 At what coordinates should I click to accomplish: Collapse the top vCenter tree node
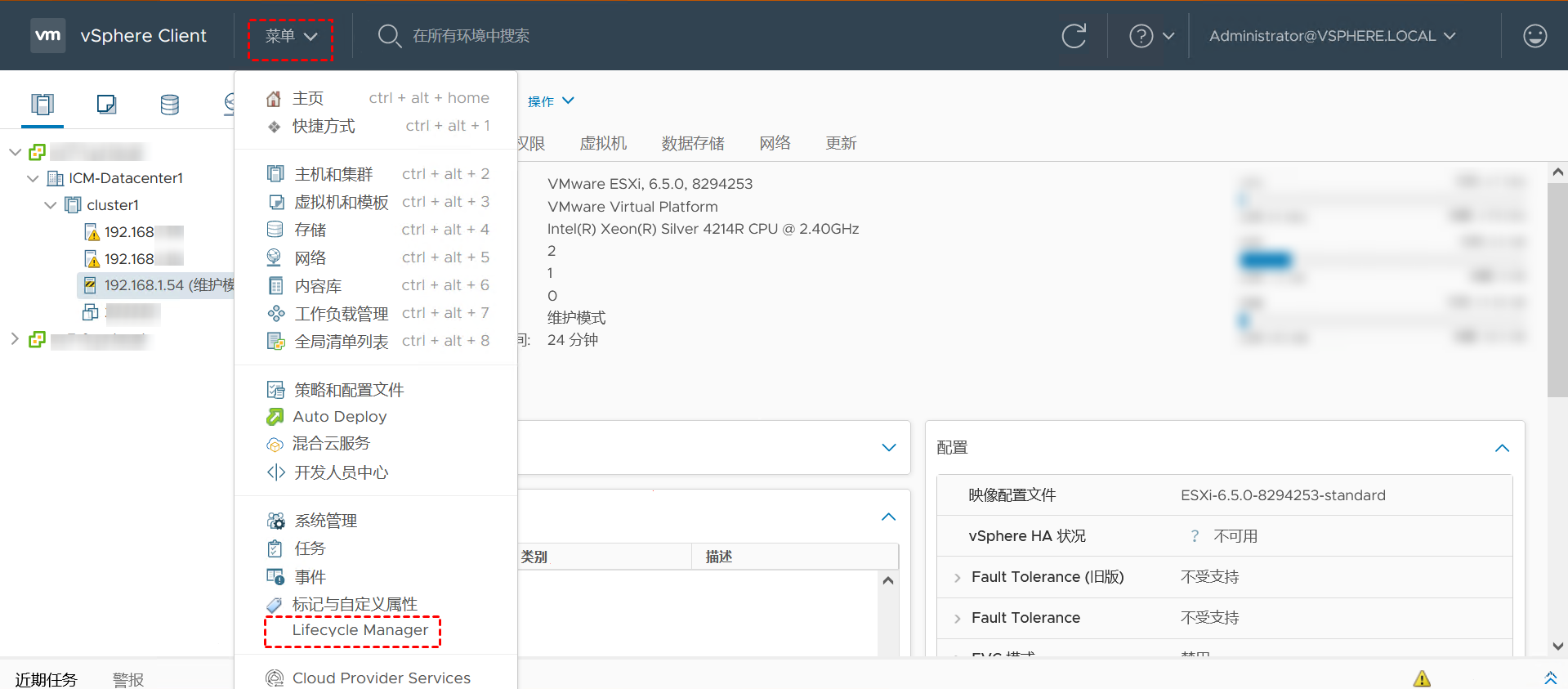pos(15,152)
